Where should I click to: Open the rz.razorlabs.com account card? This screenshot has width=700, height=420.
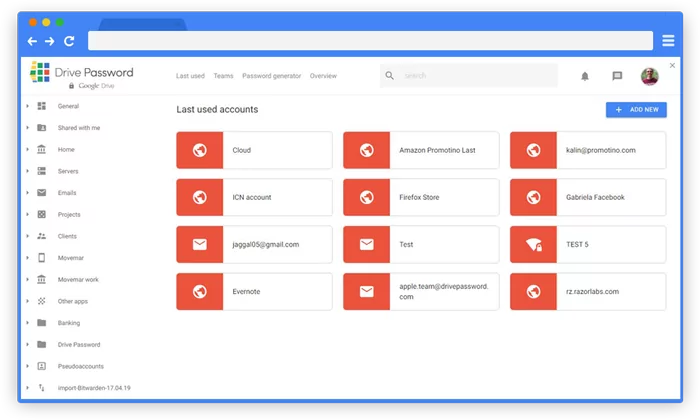(x=588, y=291)
